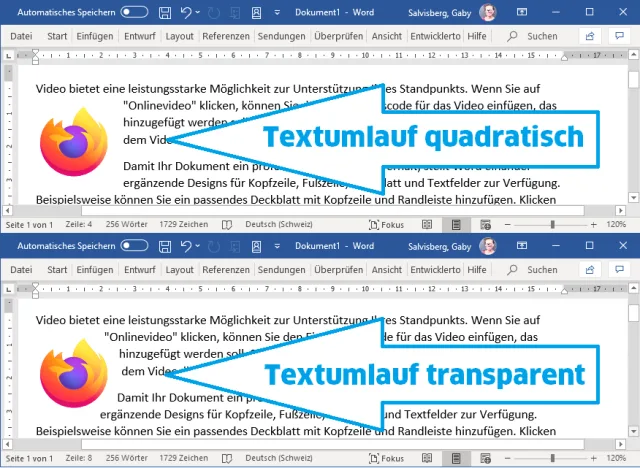Image resolution: width=640 pixels, height=468 pixels.
Task: Click zoom in plus in bottom status bar
Action: (x=593, y=458)
